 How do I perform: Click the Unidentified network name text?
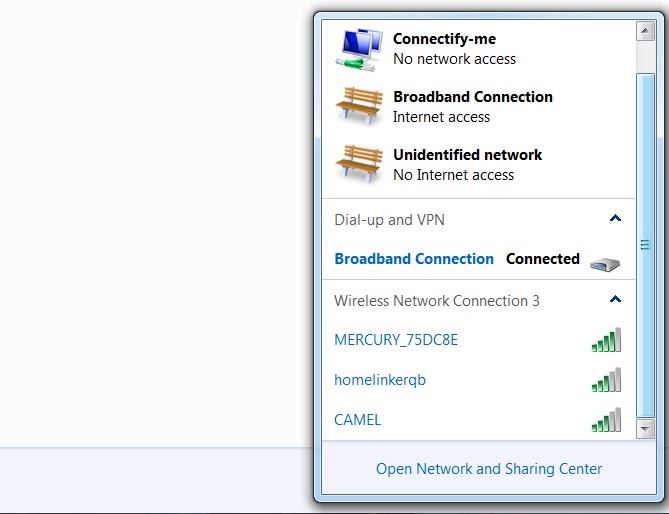[x=467, y=155]
